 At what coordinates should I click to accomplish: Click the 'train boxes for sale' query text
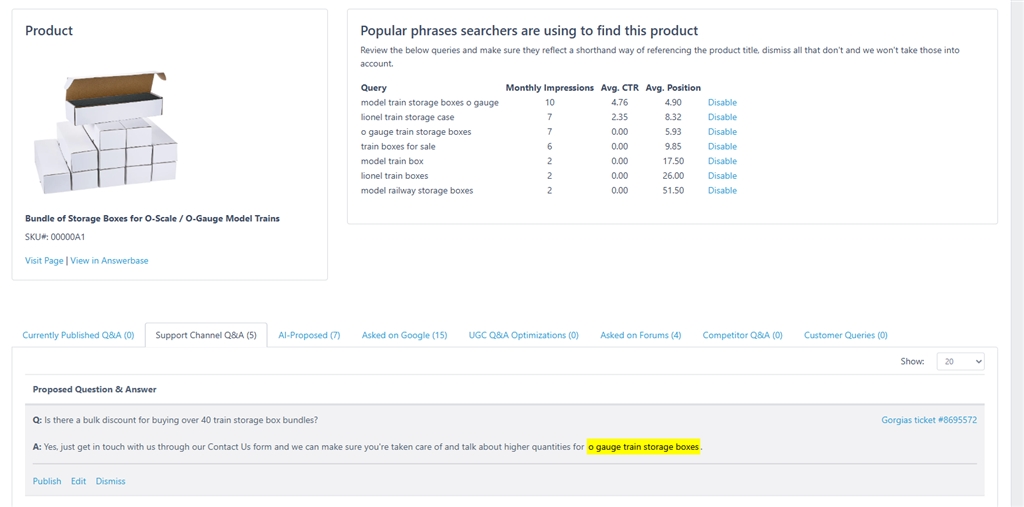click(x=398, y=146)
